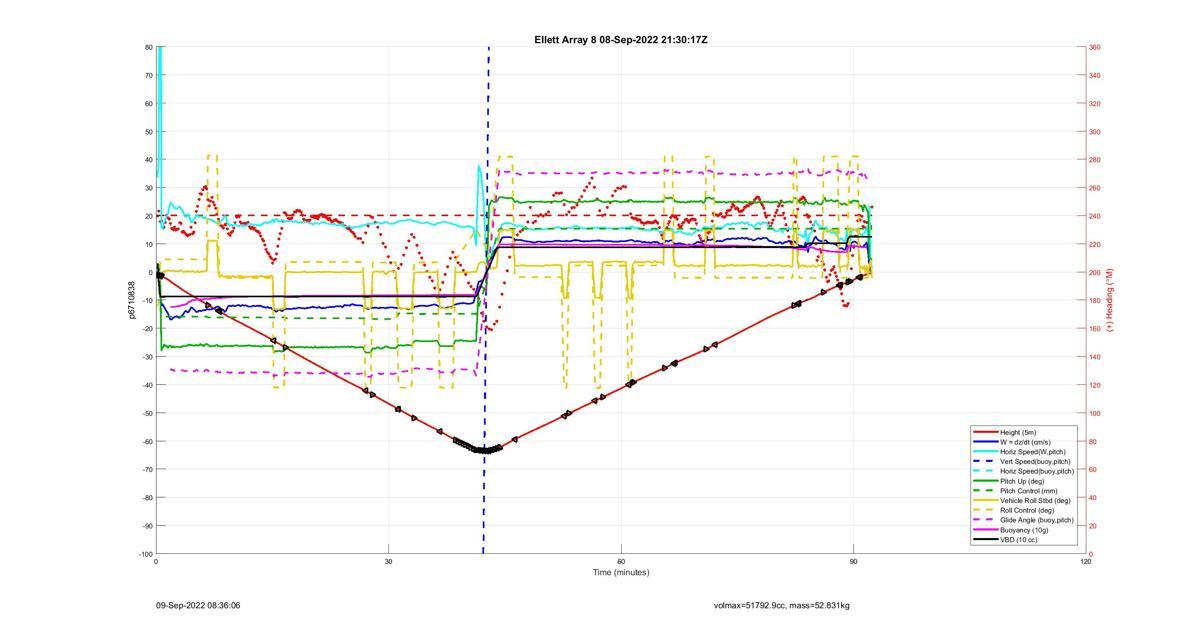The width and height of the screenshot is (1200, 622).
Task: Click the left axis tick label '-100'
Action: 145,554
